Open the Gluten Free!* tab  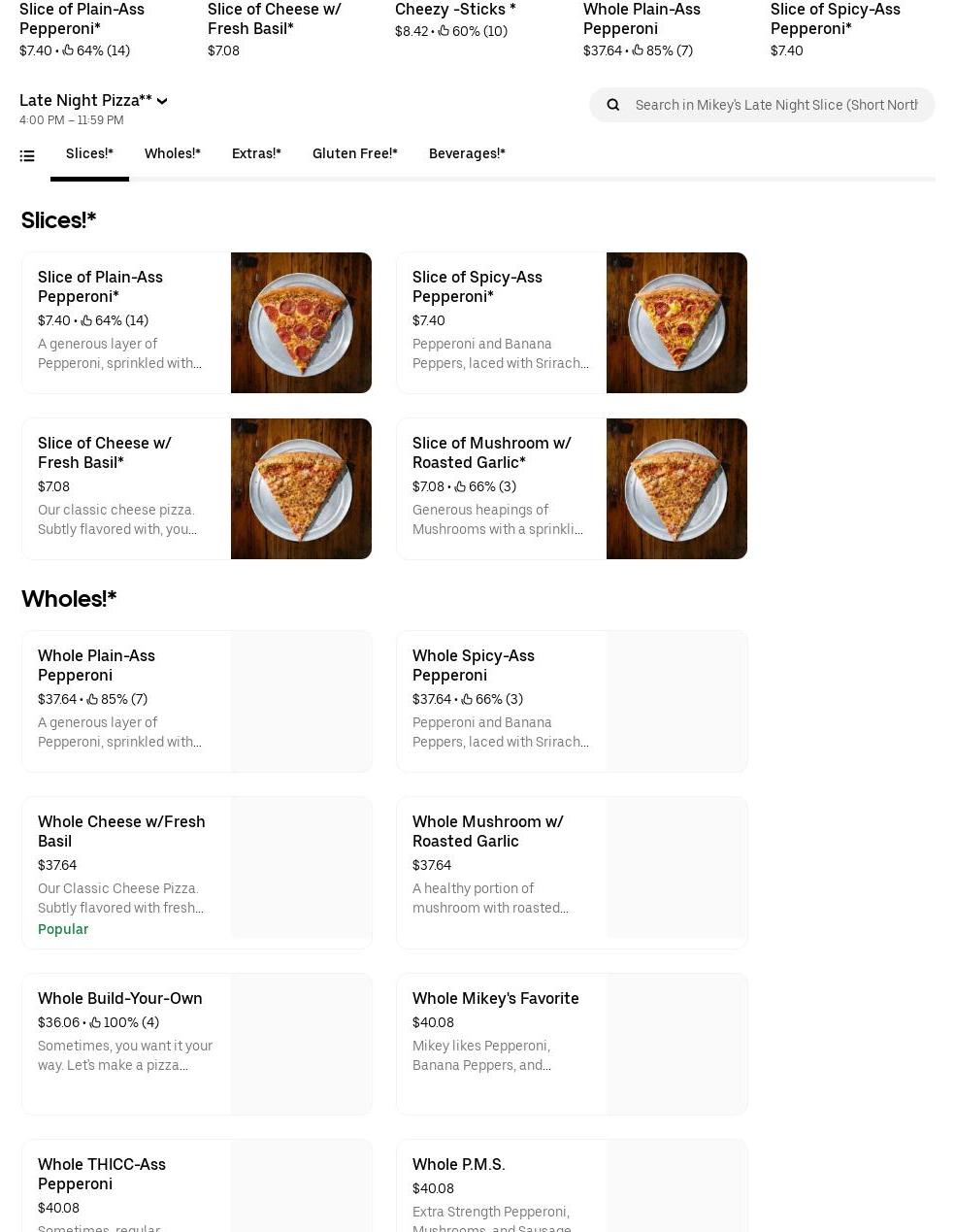pos(355,153)
